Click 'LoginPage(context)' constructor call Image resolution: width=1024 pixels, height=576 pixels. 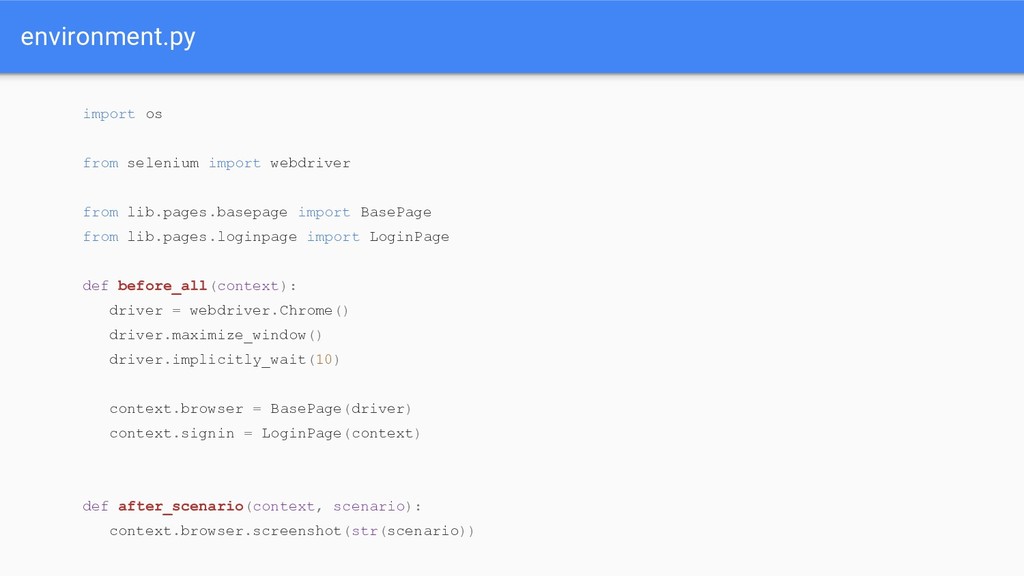(x=341, y=434)
